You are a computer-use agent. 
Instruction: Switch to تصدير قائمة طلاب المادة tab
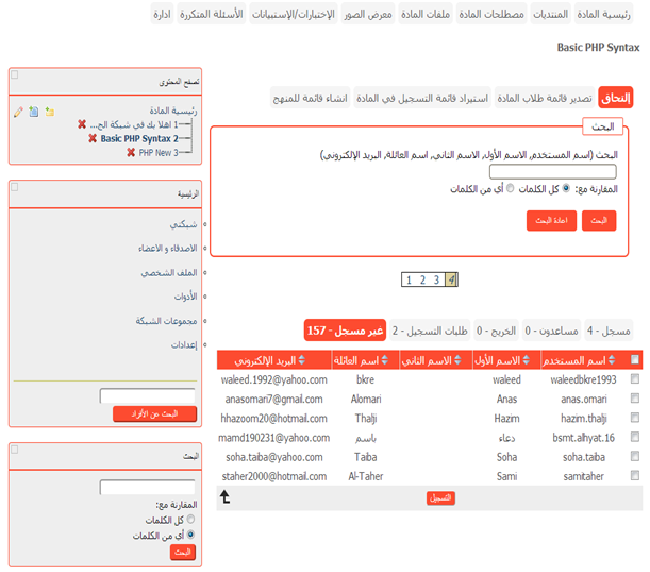(x=545, y=97)
